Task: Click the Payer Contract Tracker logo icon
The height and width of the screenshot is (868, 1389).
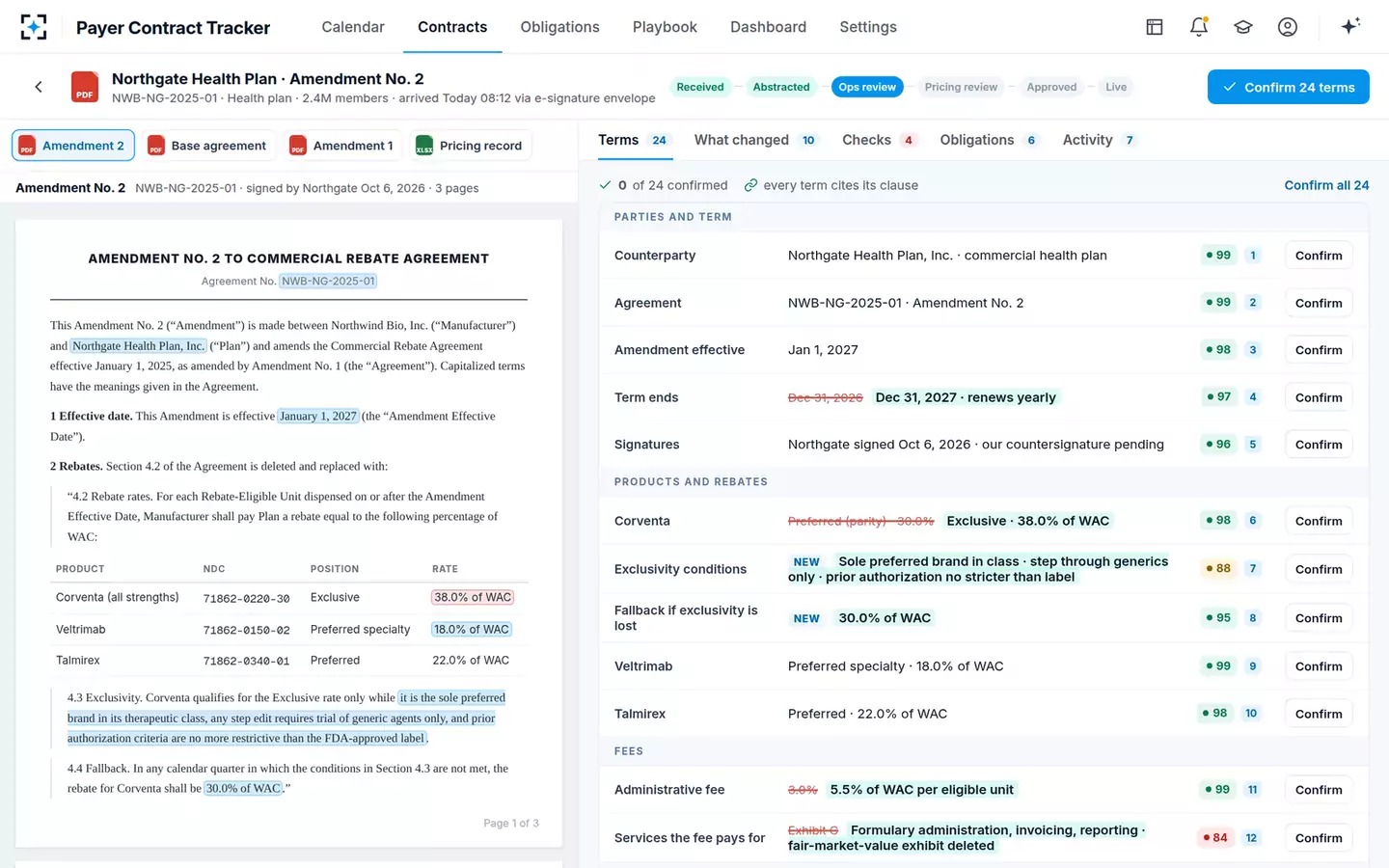Action: click(x=34, y=27)
